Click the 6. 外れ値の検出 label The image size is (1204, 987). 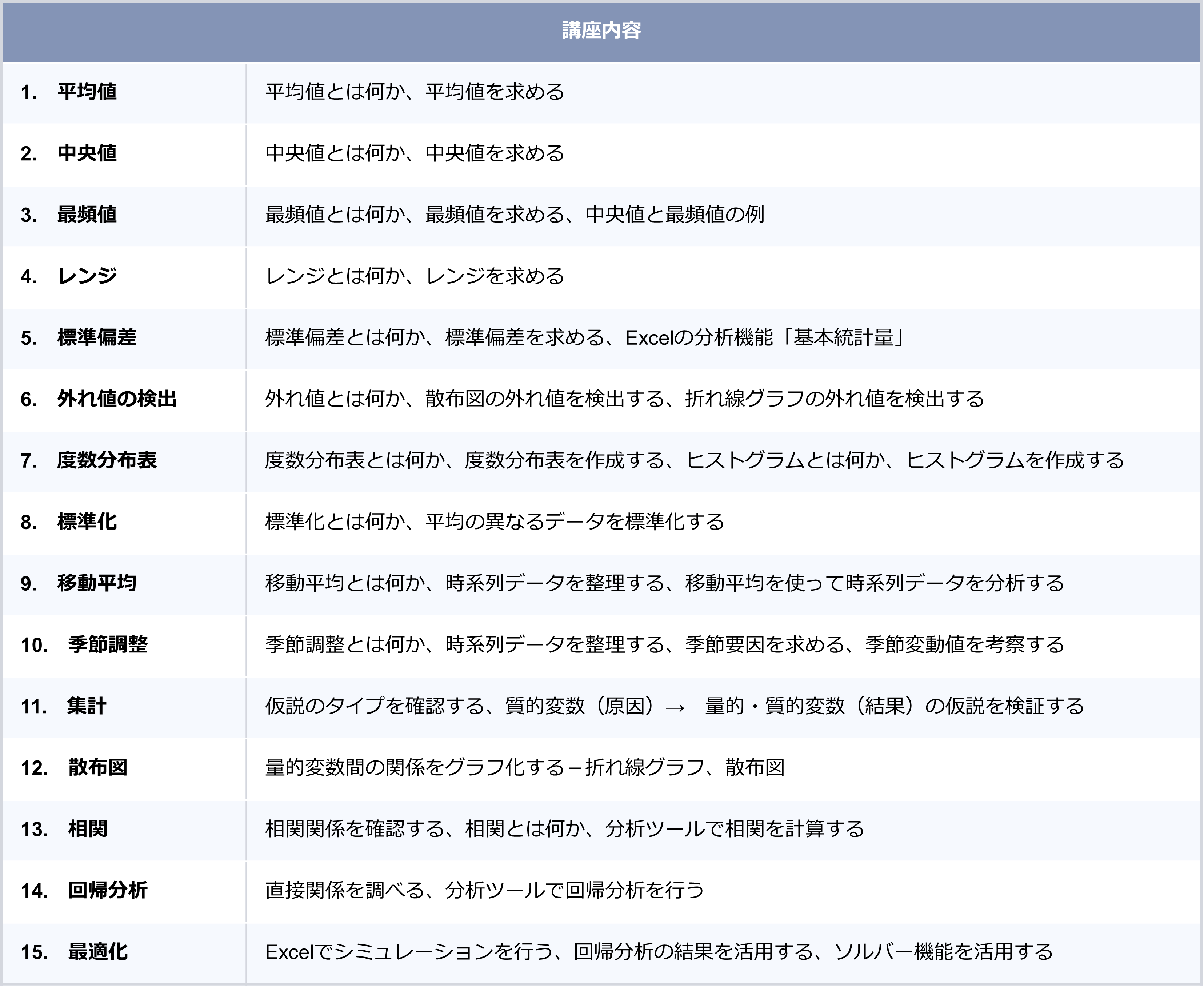point(98,399)
